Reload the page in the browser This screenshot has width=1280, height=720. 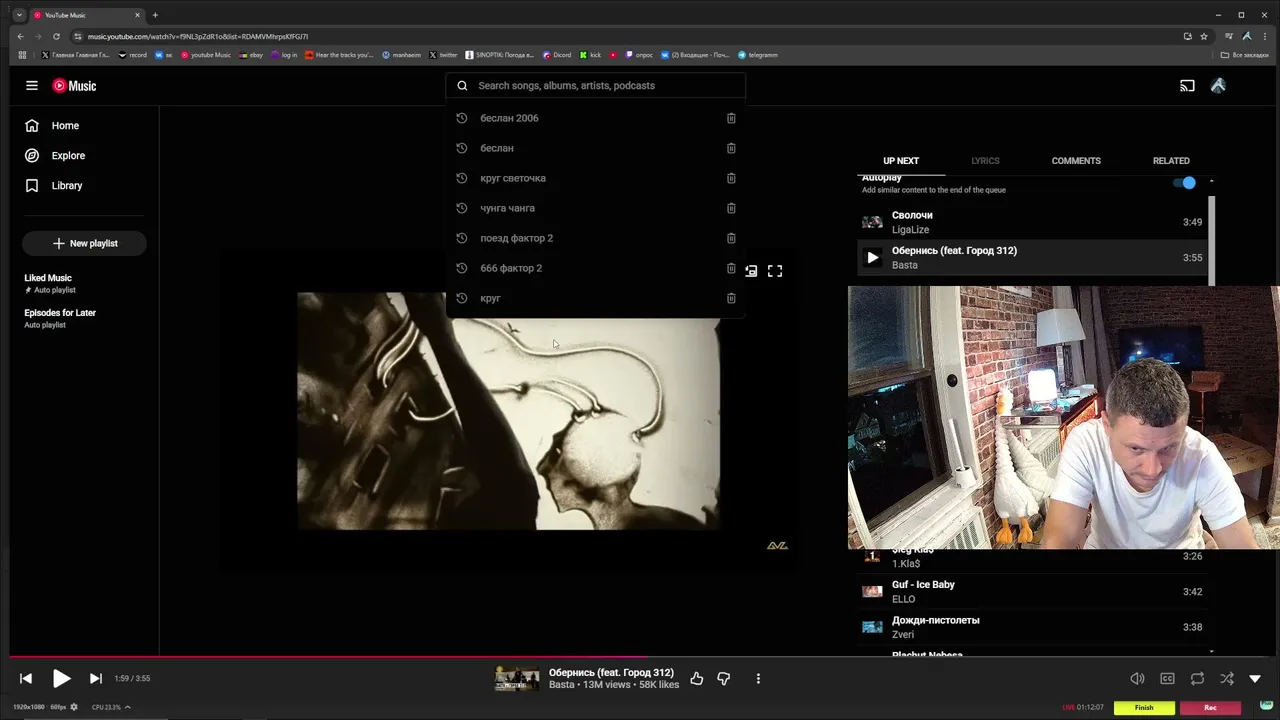click(x=56, y=37)
